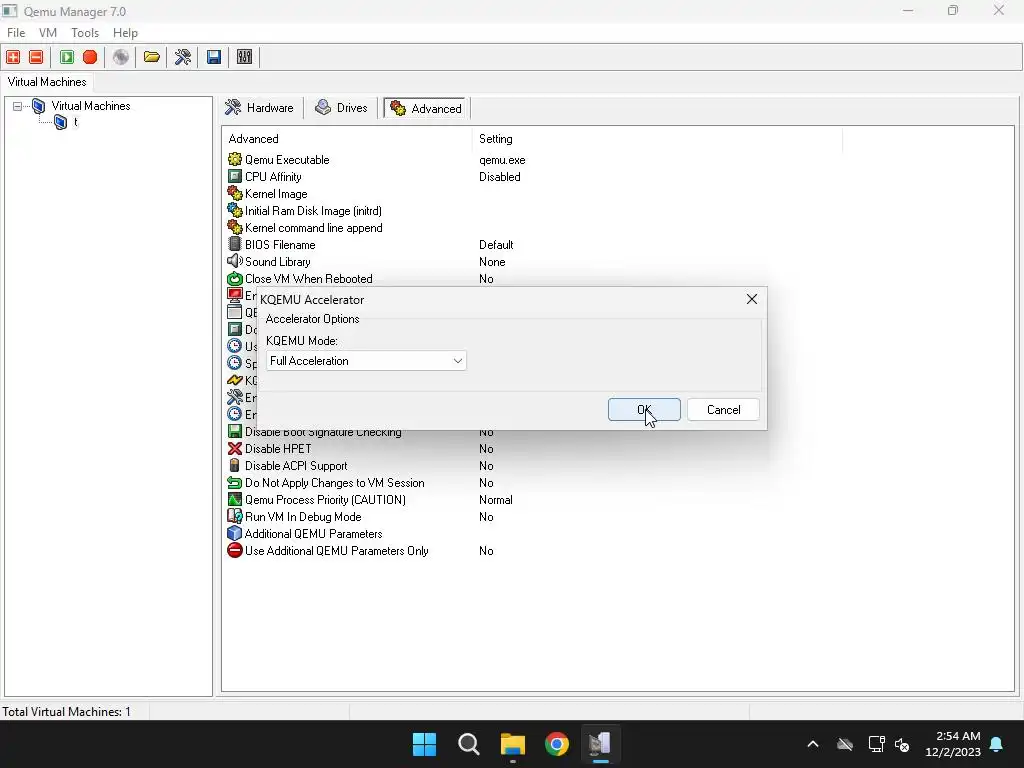
Task: Click the open folder toolbar icon
Action: click(152, 57)
